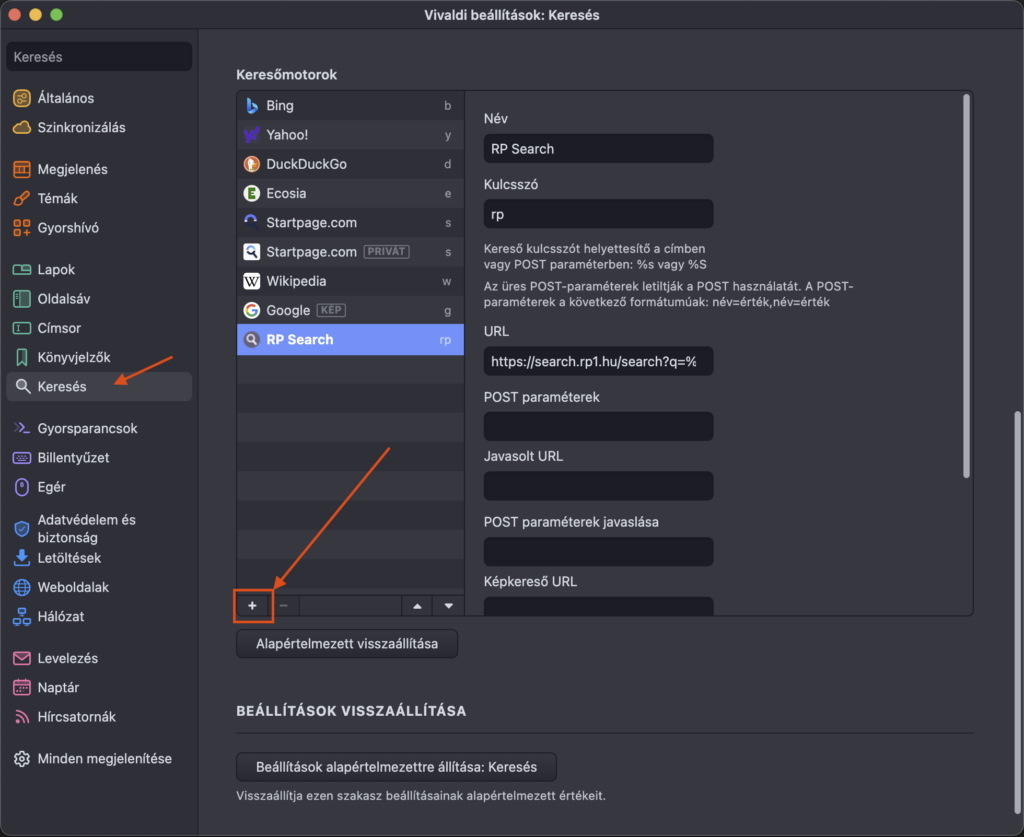
Task: Click the Szinkronizálás cloud icon
Action: (x=22, y=127)
